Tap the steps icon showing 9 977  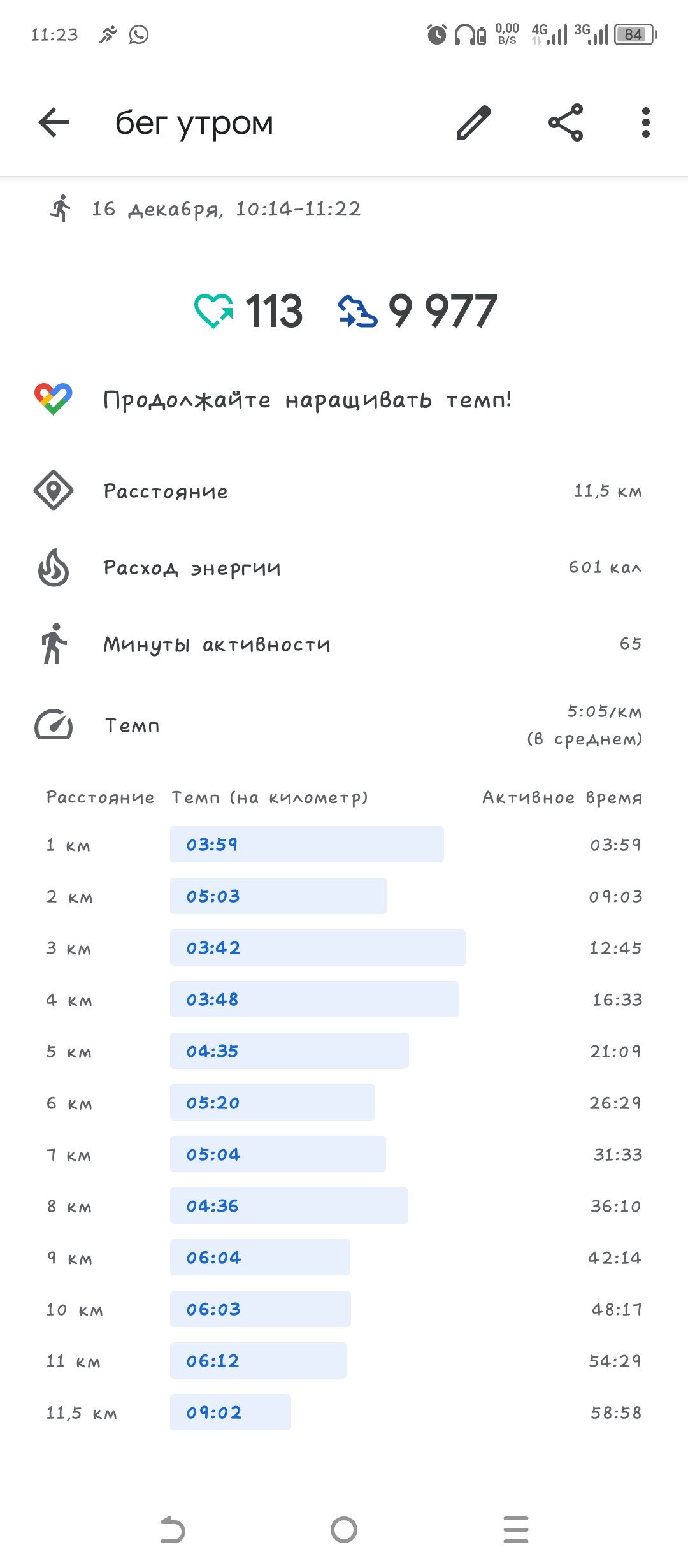pos(357,311)
